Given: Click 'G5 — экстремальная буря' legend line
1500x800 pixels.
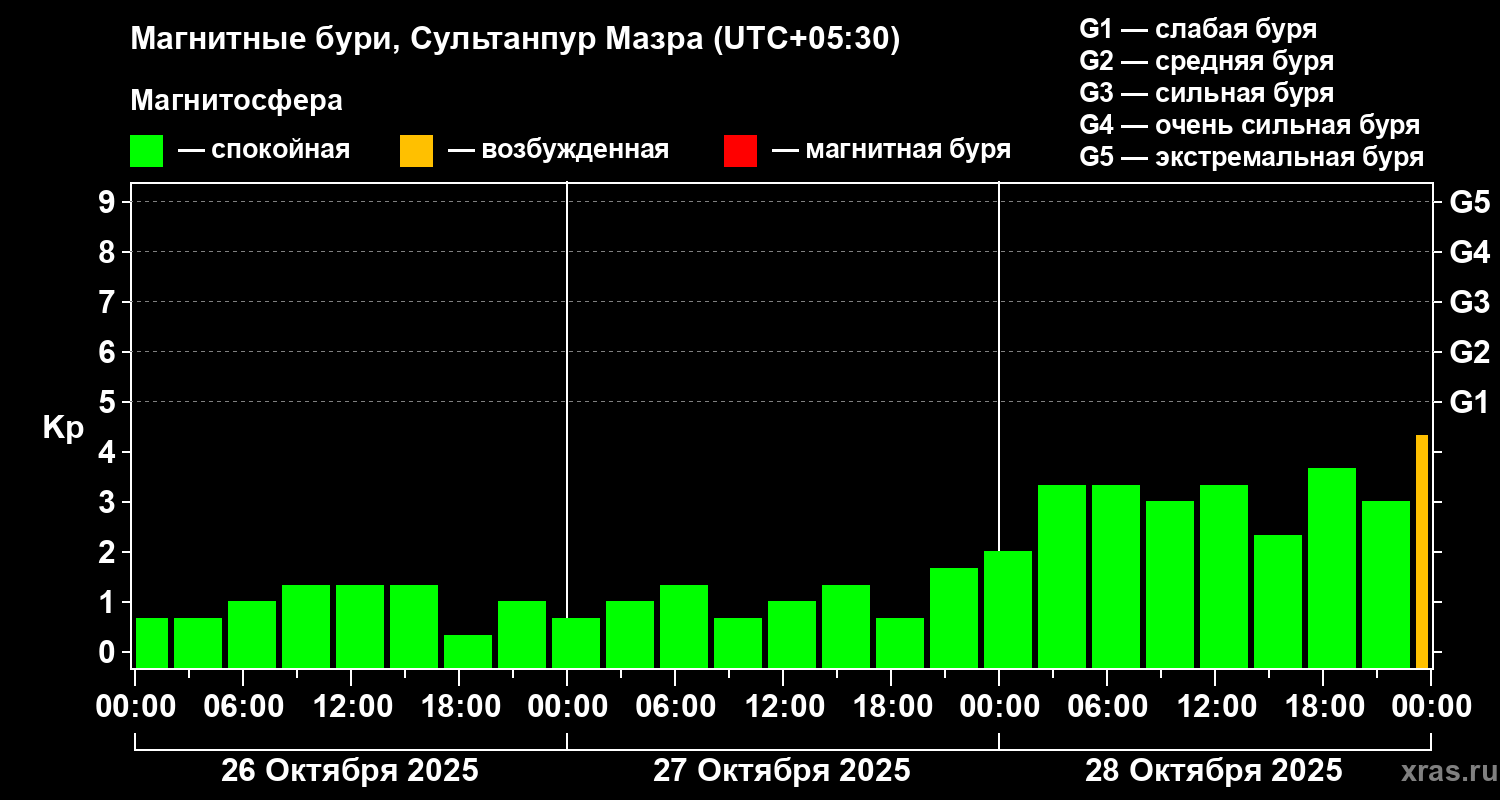Looking at the screenshot, I should 1252,158.
